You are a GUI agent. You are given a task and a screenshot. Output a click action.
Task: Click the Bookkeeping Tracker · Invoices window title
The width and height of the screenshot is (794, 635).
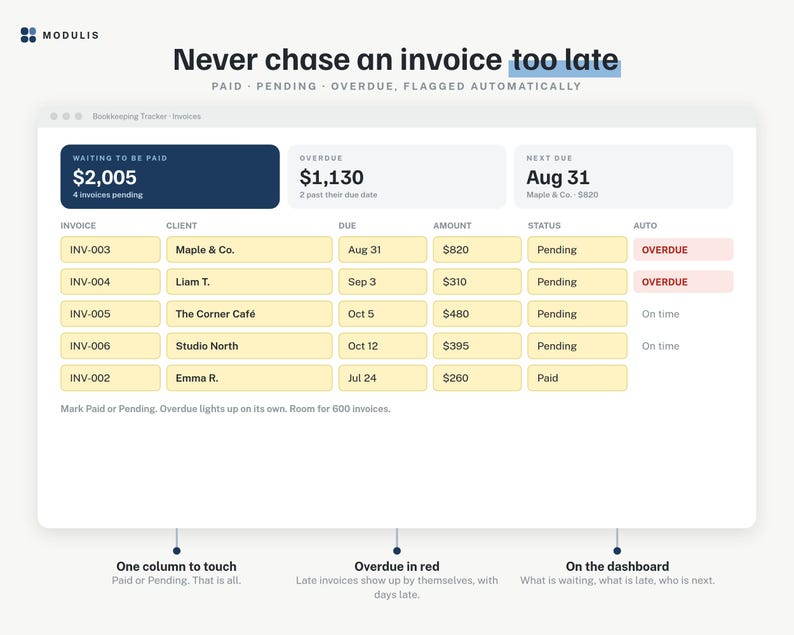click(x=146, y=116)
